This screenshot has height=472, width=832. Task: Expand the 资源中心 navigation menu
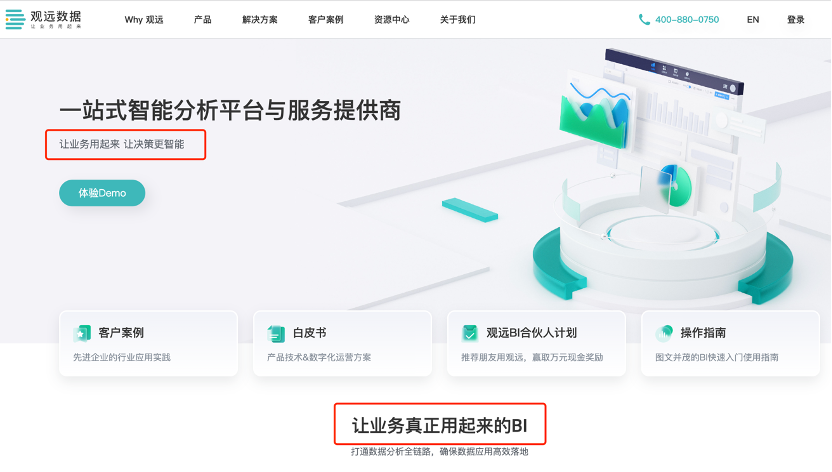[392, 20]
